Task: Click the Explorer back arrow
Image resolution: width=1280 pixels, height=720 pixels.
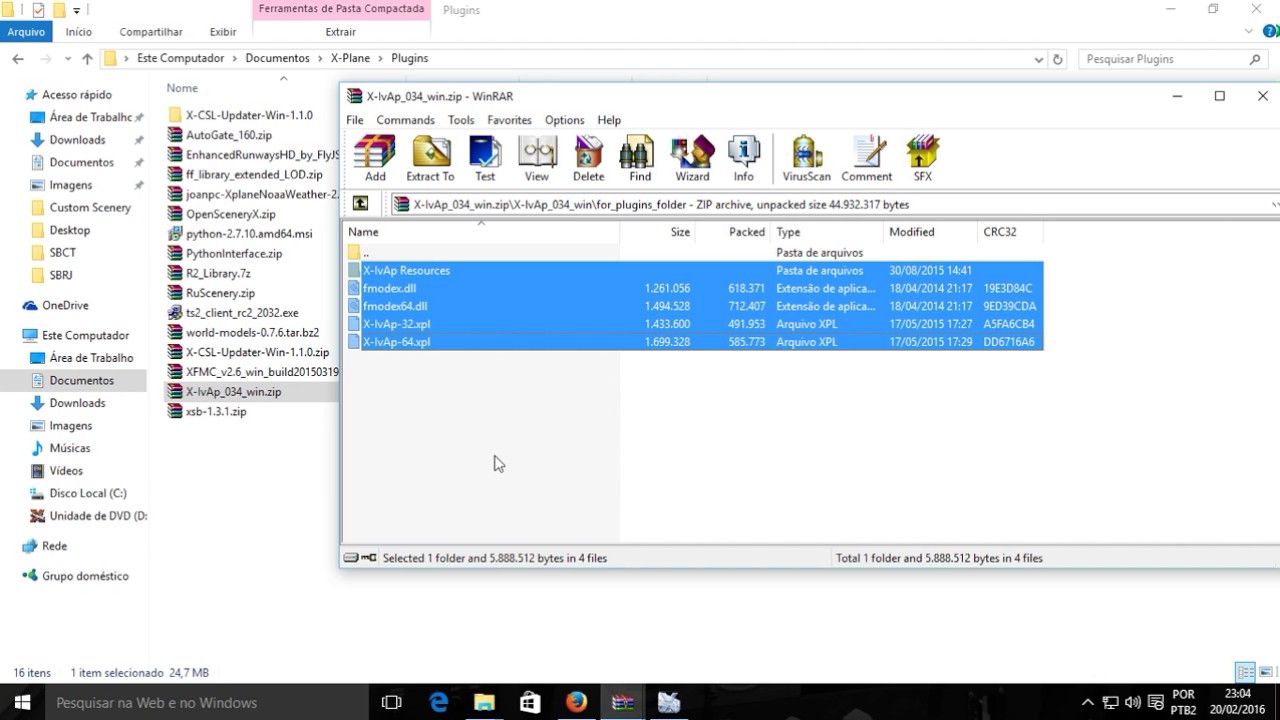Action: point(18,59)
